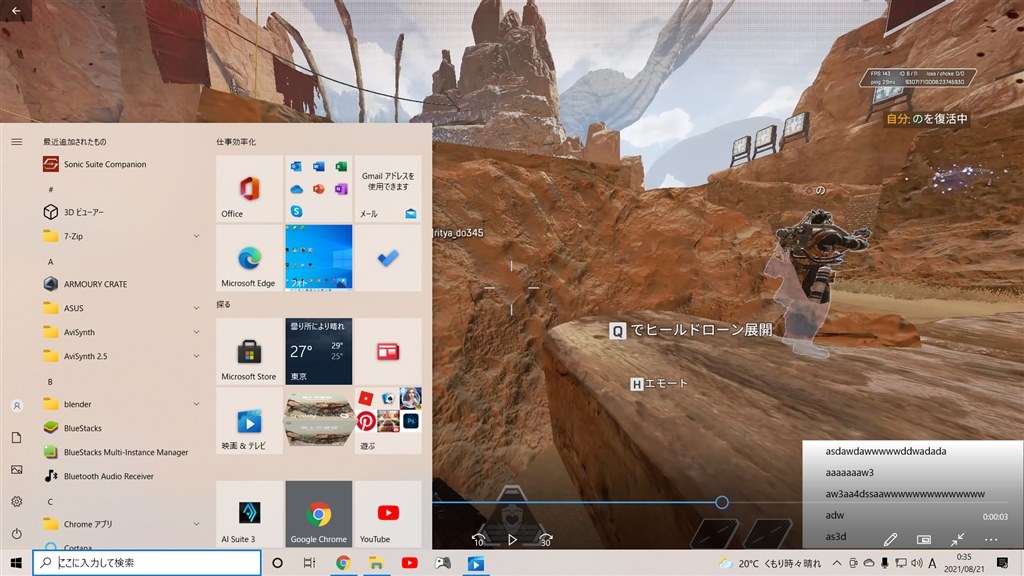Open the YouTube tile
1024x576 pixels.
(388, 514)
